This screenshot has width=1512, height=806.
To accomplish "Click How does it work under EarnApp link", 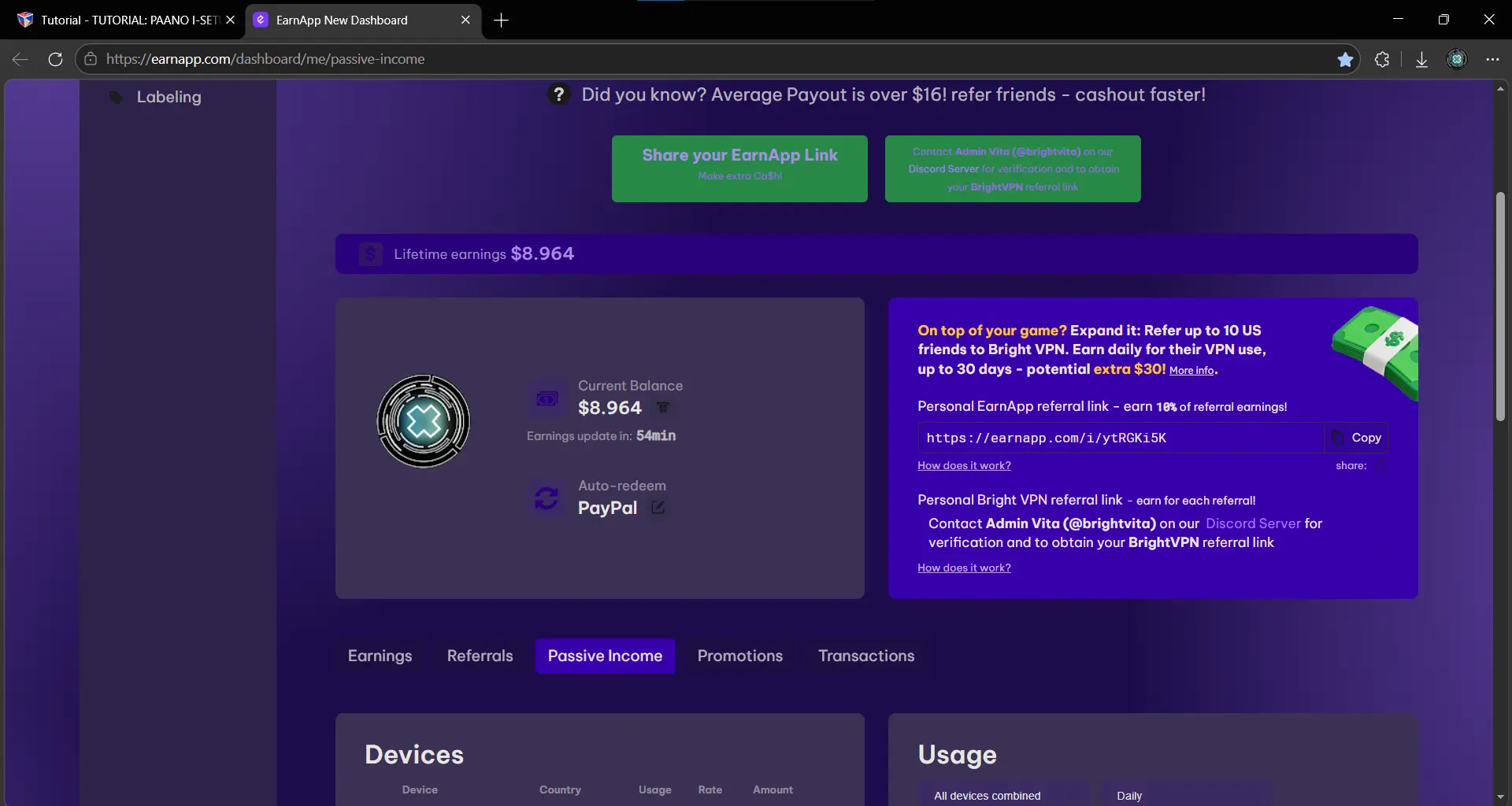I will click(964, 466).
